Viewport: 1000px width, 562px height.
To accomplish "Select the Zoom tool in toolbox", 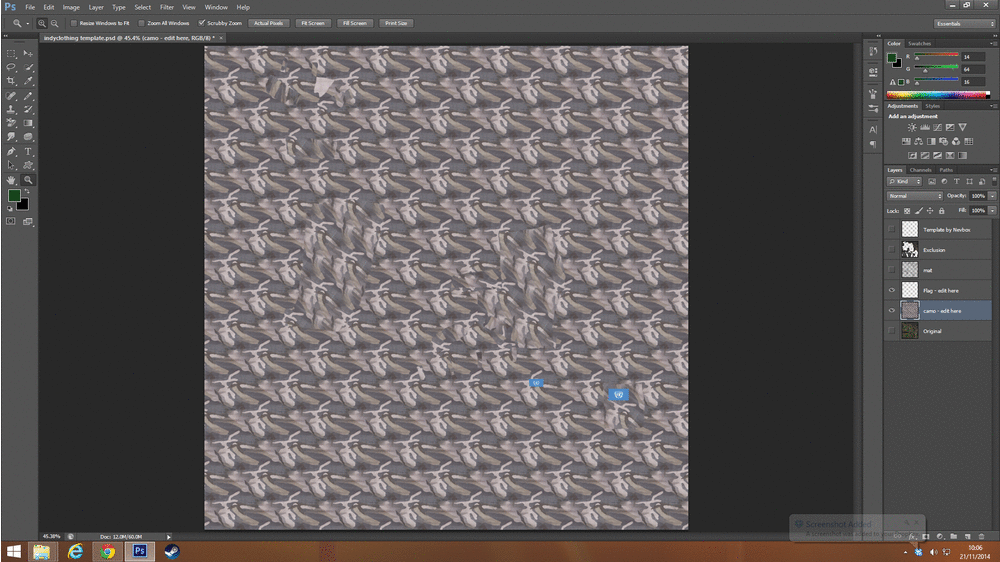I will pos(28,180).
